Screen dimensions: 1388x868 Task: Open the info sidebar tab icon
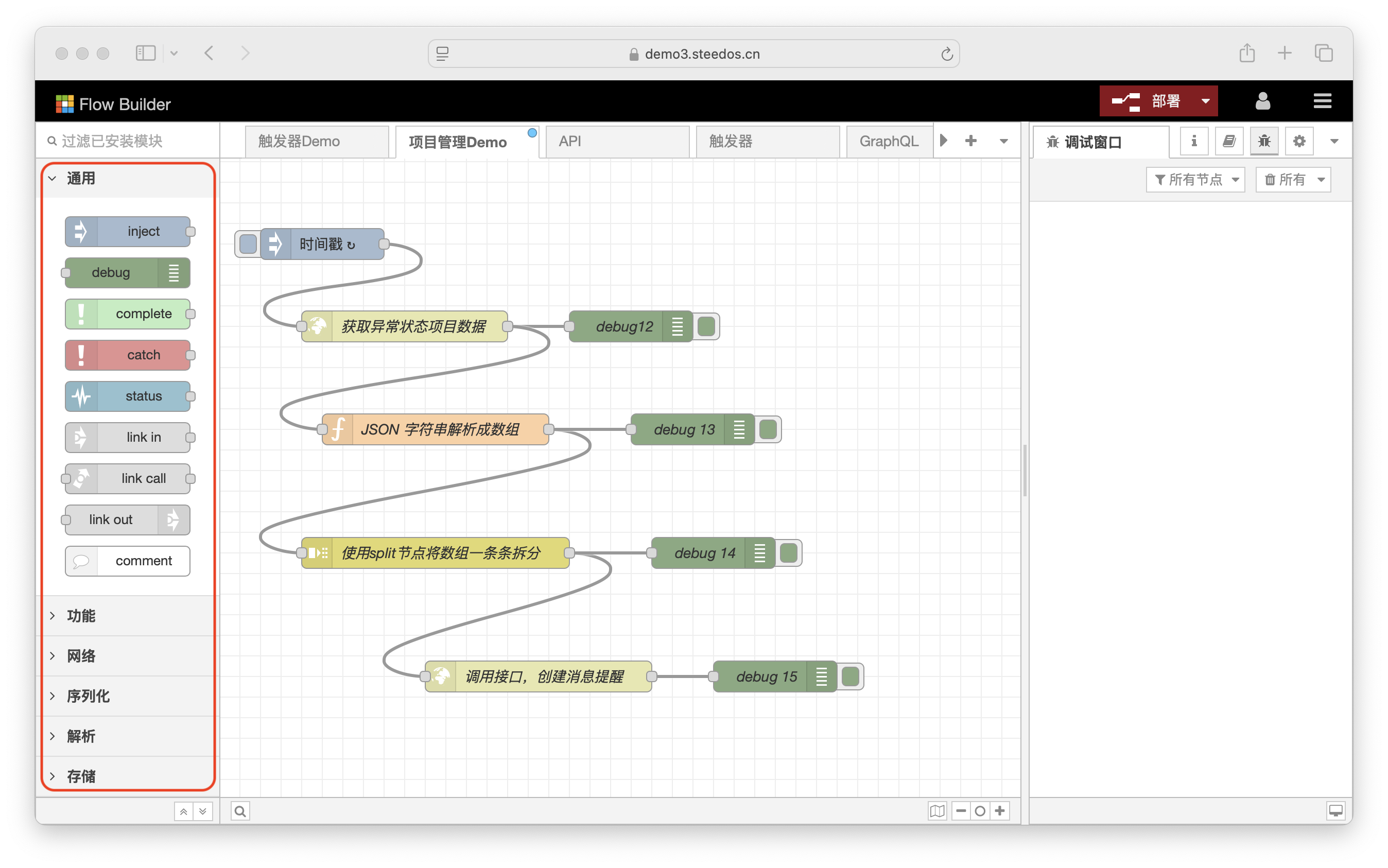click(1194, 141)
